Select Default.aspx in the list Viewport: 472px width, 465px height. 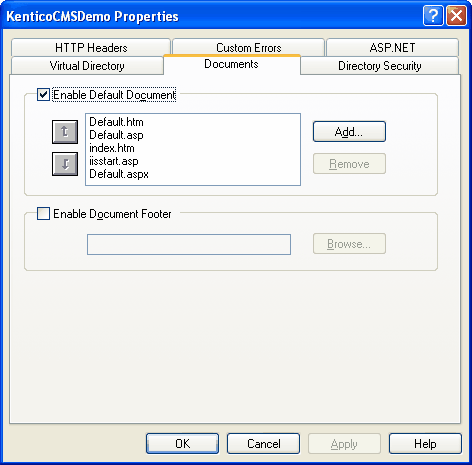(119, 174)
